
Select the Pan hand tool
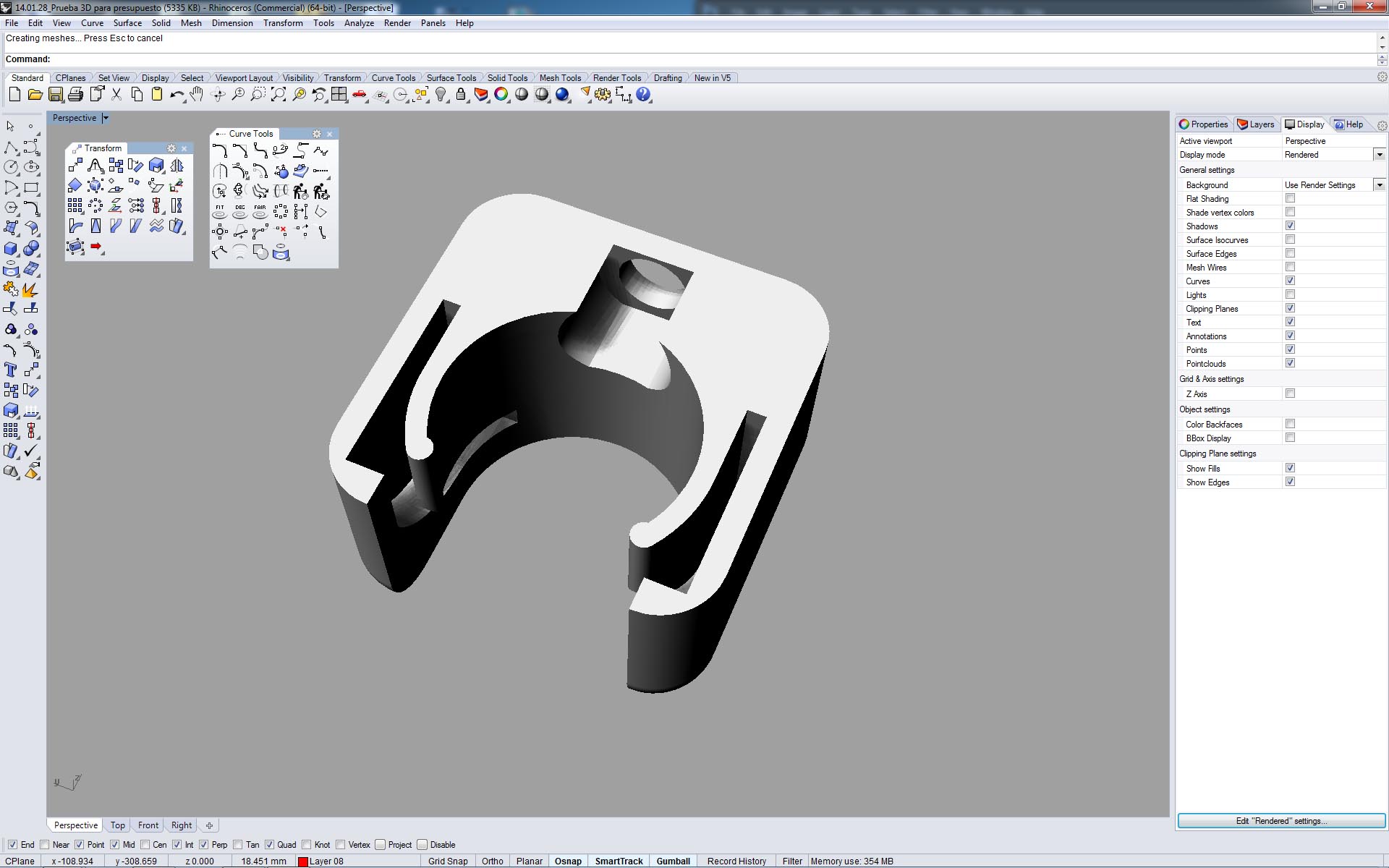point(197,94)
